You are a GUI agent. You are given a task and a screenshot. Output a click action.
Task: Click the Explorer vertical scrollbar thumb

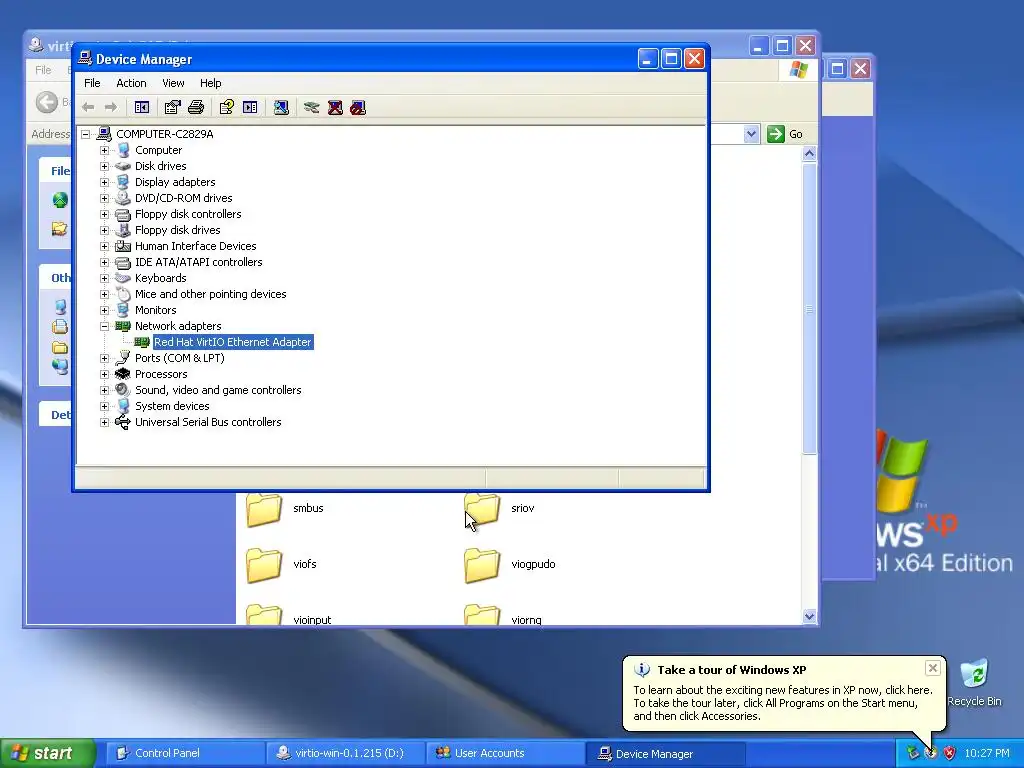pos(809,308)
